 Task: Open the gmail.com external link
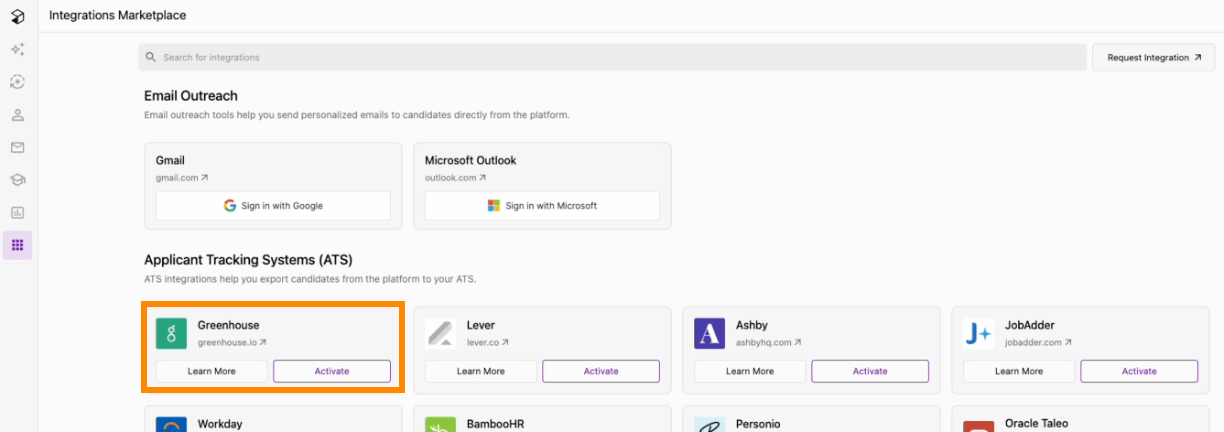point(182,178)
